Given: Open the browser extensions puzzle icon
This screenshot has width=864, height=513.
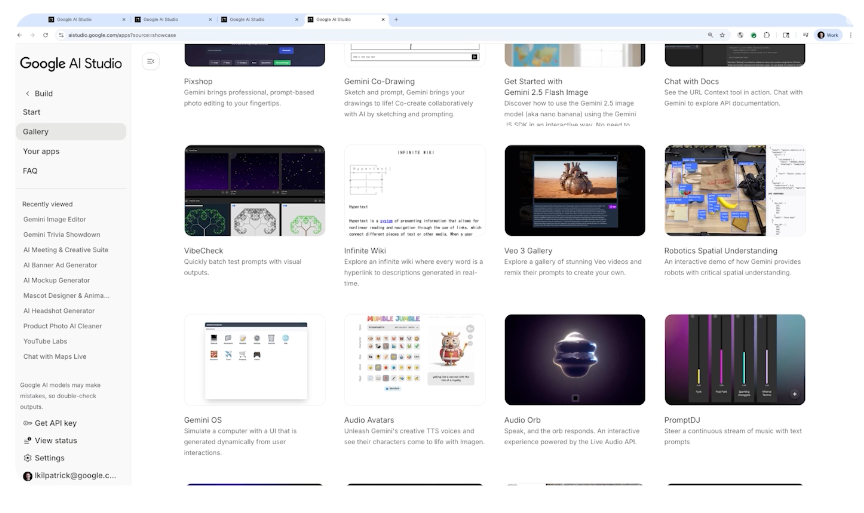Looking at the screenshot, I should (x=766, y=35).
